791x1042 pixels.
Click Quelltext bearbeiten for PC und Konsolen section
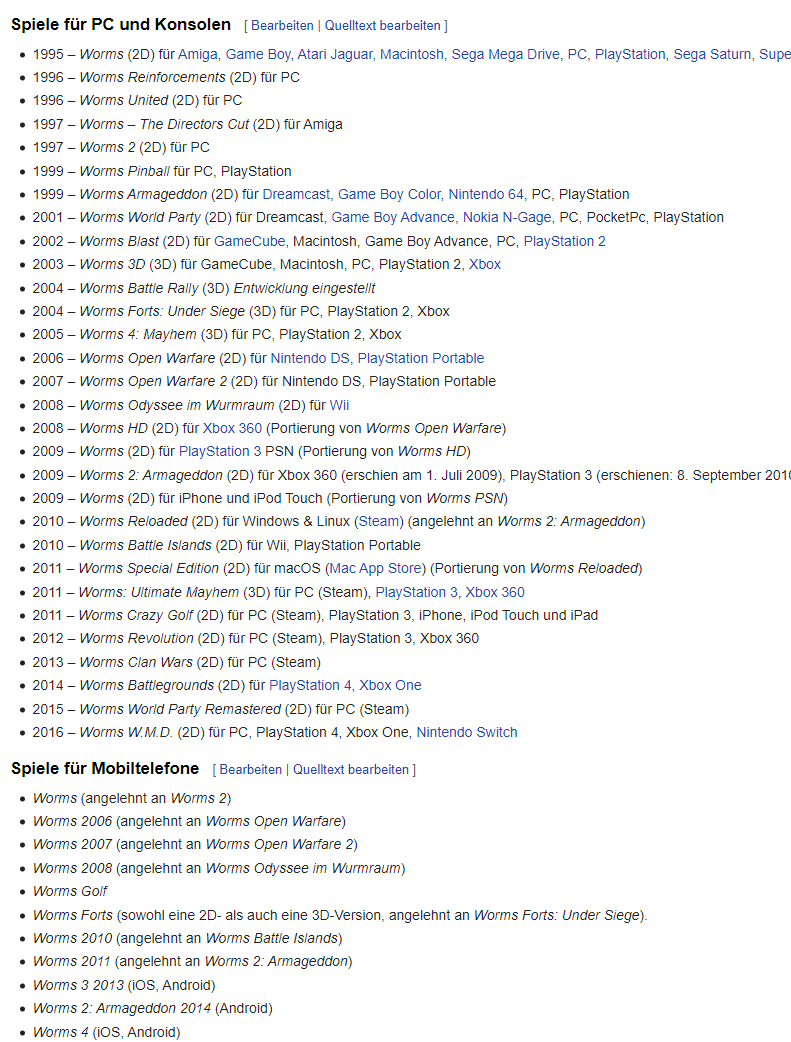pos(382,26)
